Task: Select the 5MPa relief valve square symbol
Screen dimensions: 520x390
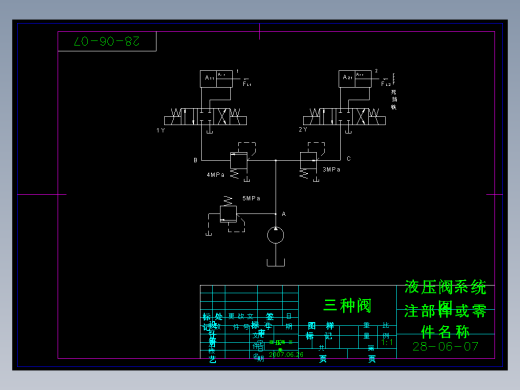Action: tap(228, 214)
